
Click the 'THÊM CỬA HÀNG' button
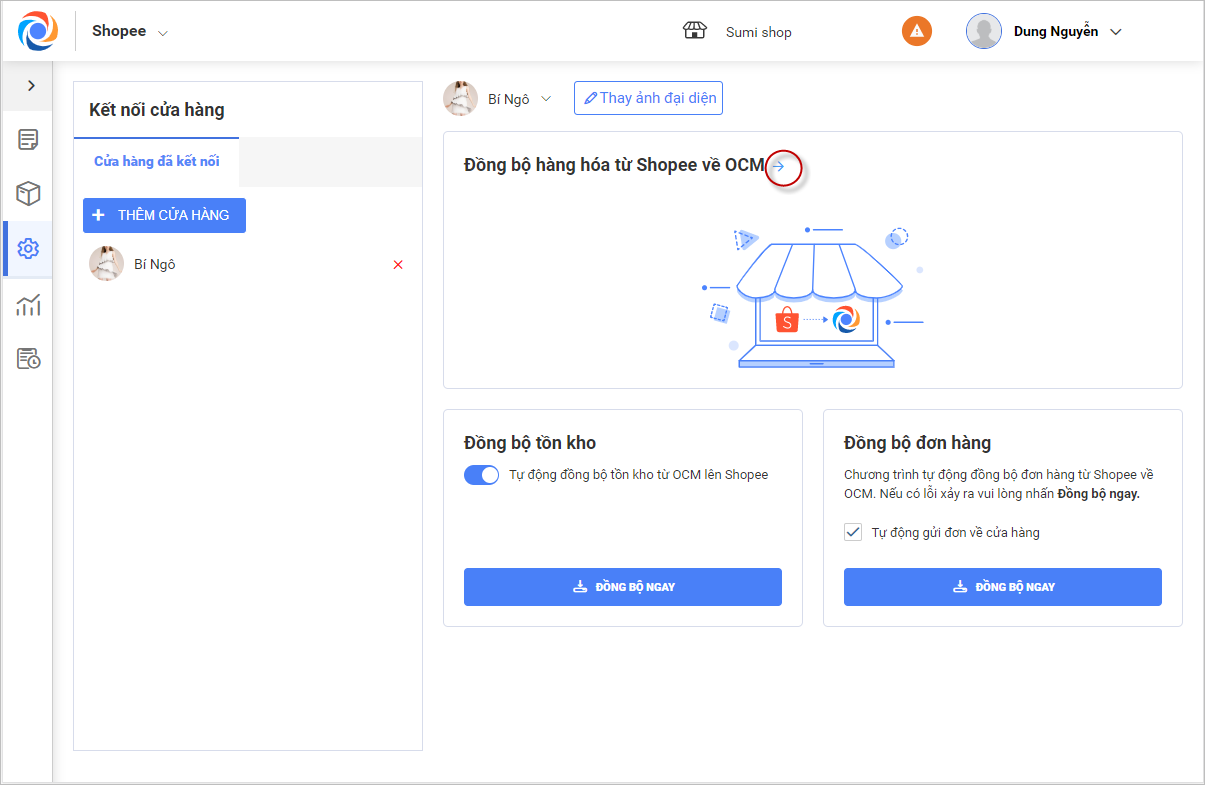point(164,215)
